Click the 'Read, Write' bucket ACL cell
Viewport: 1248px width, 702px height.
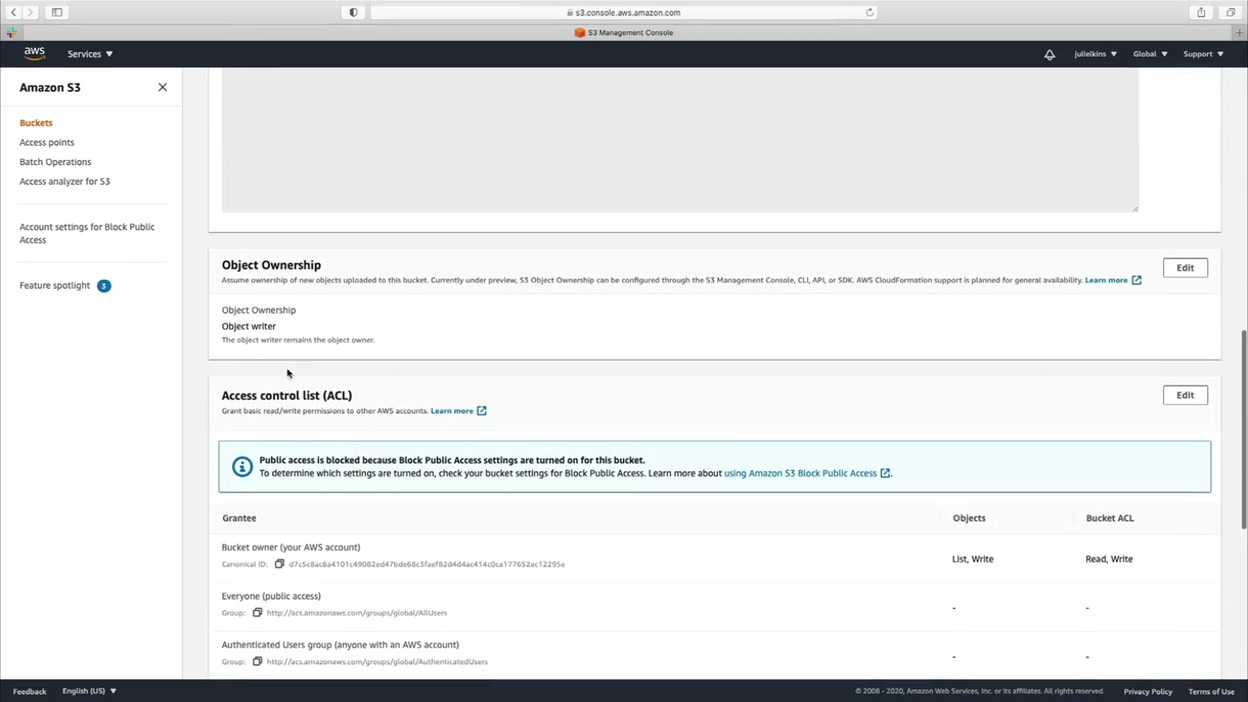click(1109, 559)
